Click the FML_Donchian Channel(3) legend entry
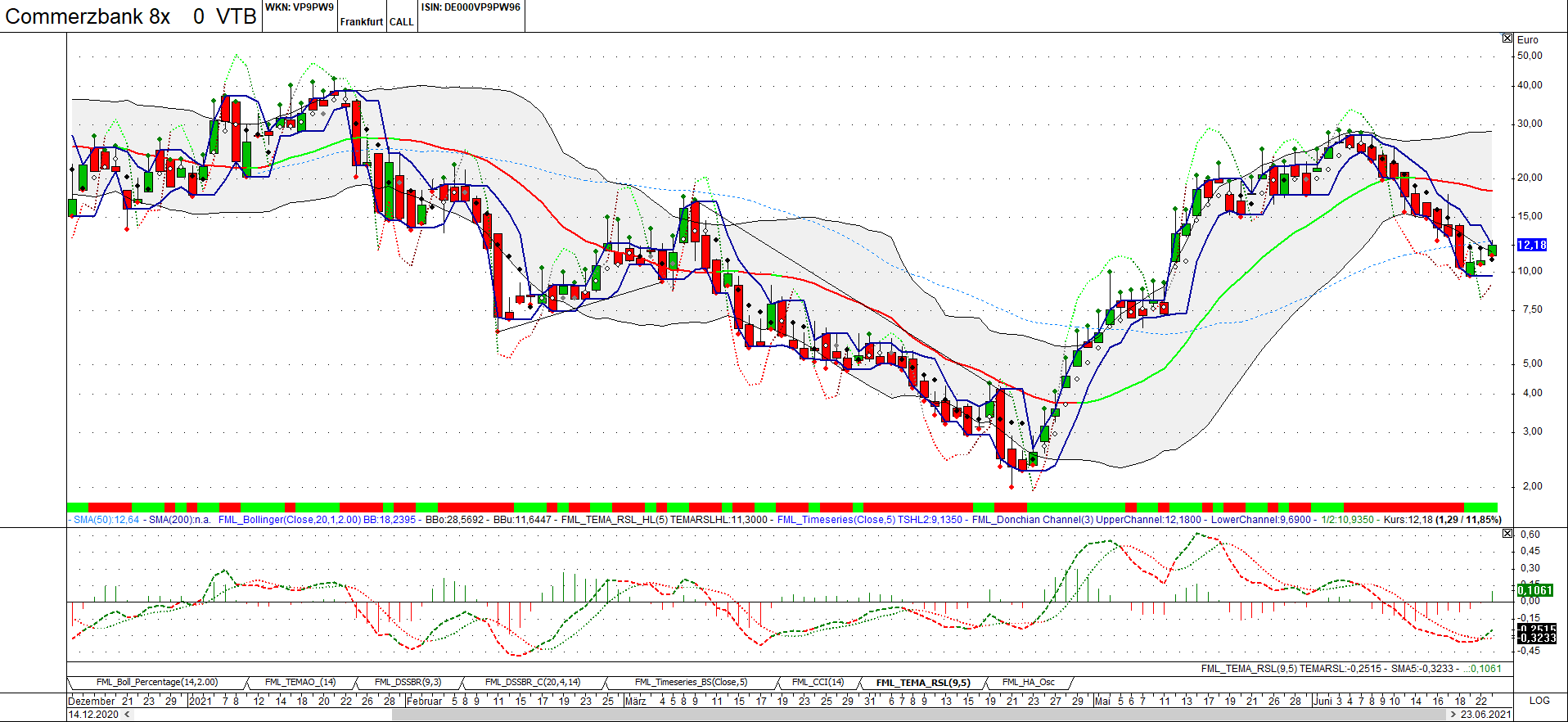Image resolution: width=1568 pixels, height=722 pixels. point(1032,519)
